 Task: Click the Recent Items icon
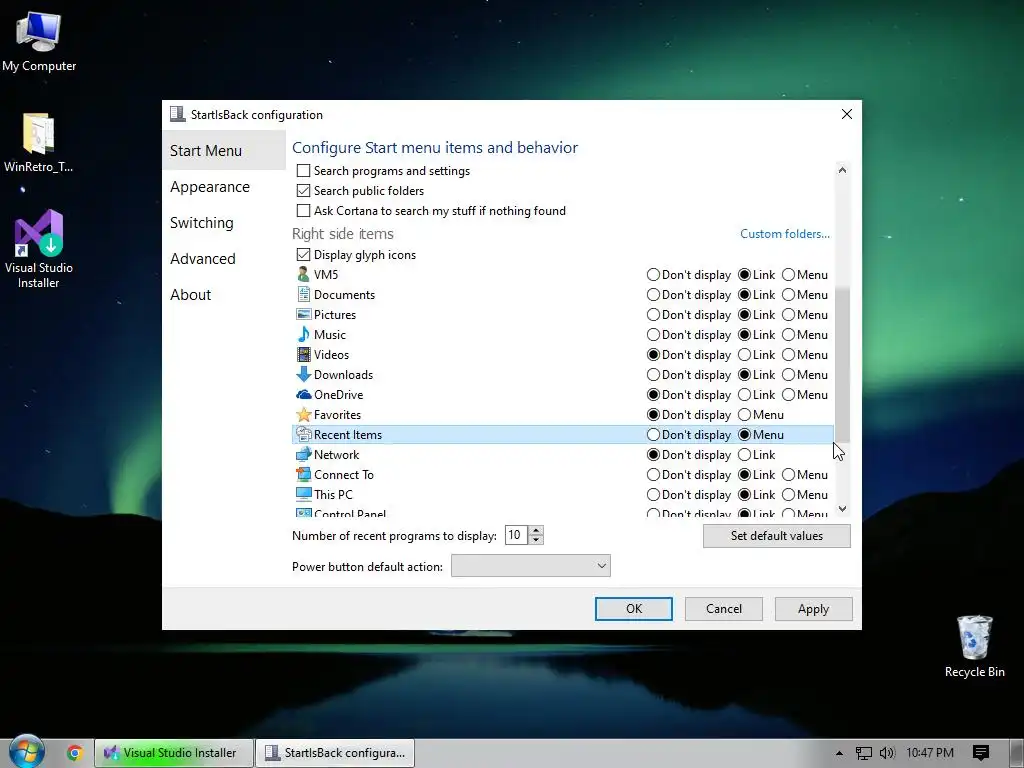click(303, 434)
